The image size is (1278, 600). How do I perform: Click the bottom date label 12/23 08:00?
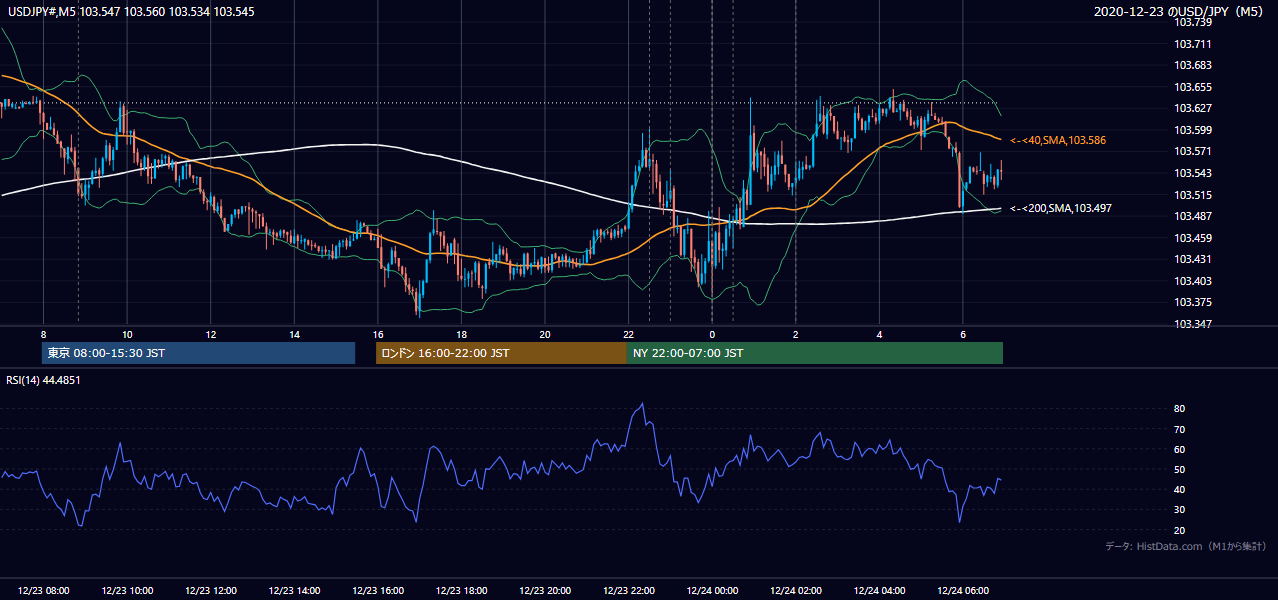pos(43,591)
